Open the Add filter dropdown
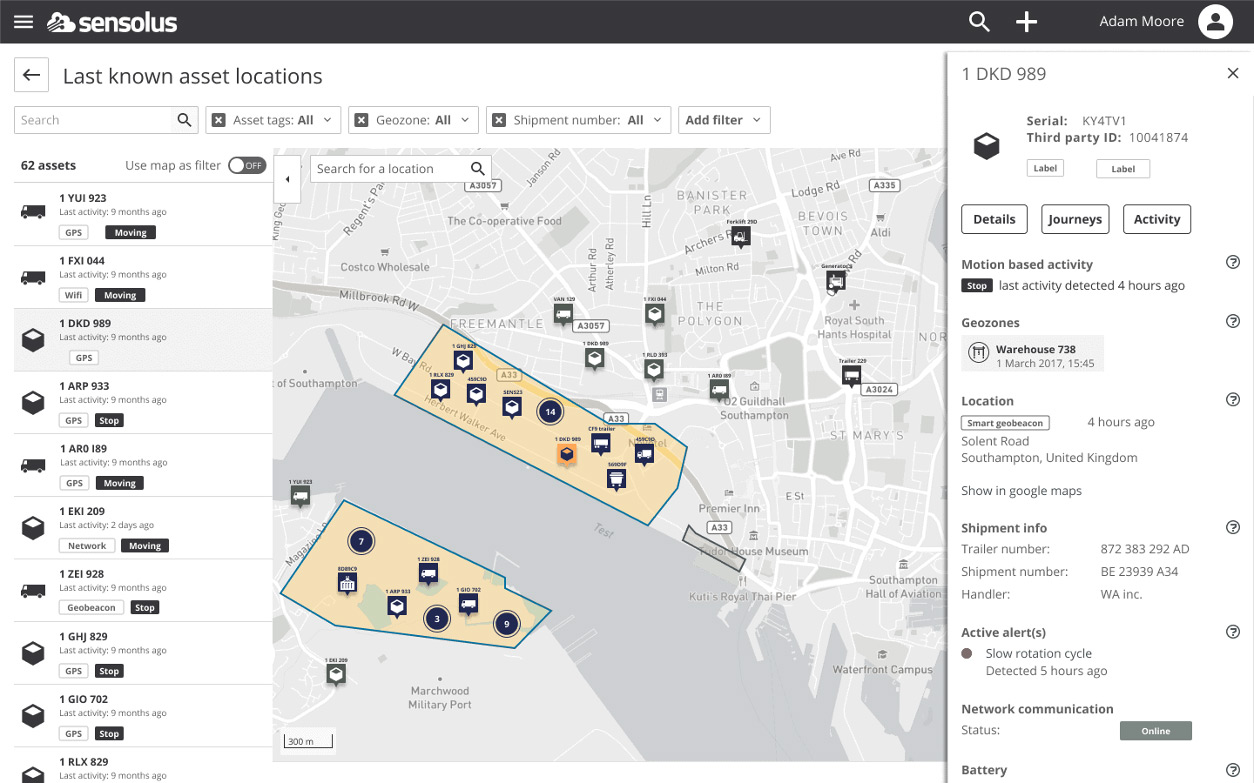Image resolution: width=1254 pixels, height=783 pixels. point(724,120)
